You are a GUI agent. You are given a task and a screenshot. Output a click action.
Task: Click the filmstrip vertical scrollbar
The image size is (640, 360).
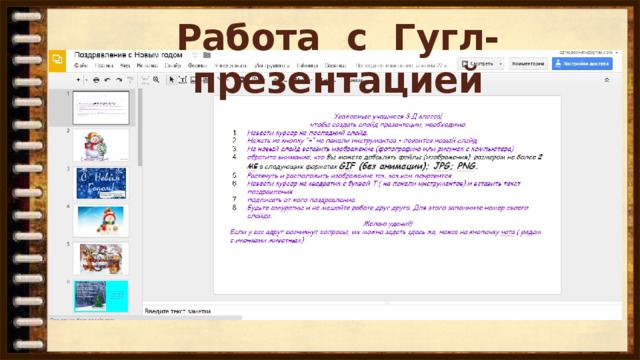[140, 127]
